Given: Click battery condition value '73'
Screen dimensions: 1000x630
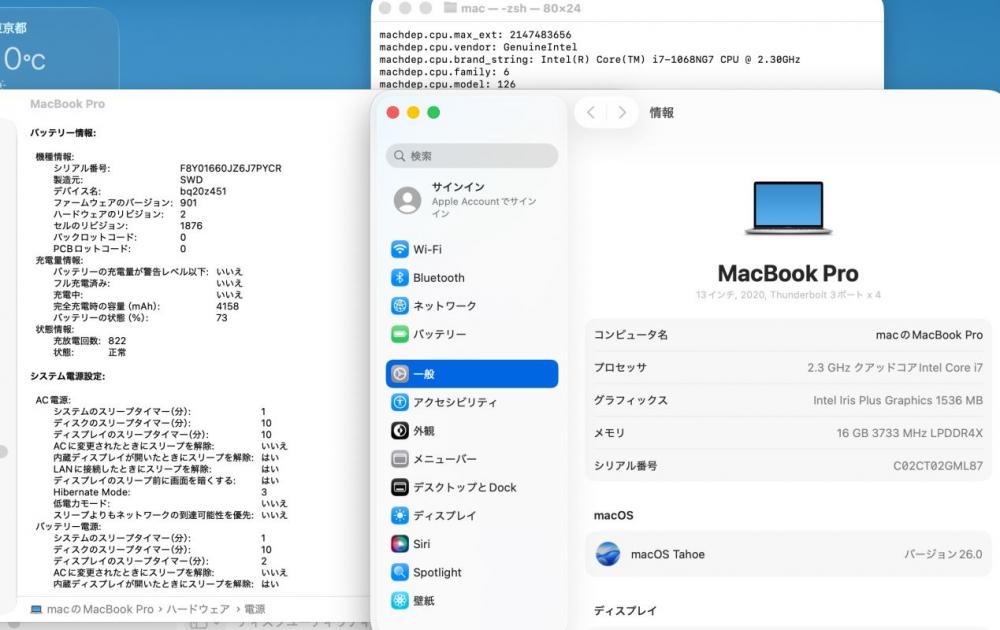Looking at the screenshot, I should [221, 318].
